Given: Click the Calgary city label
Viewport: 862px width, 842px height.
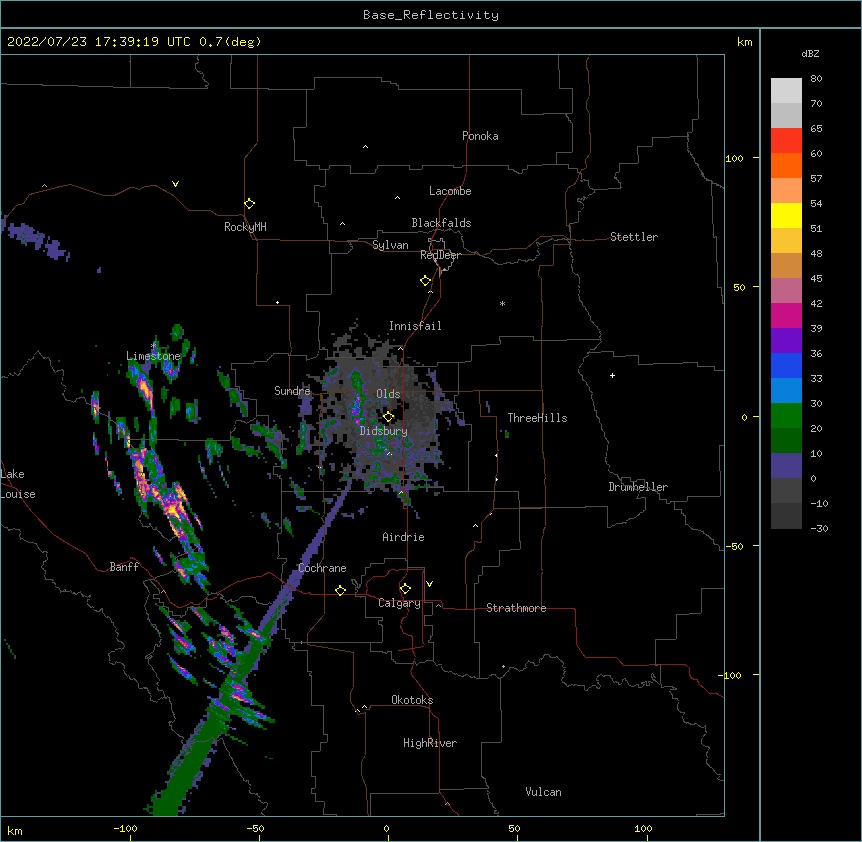Looking at the screenshot, I should pos(399,603).
